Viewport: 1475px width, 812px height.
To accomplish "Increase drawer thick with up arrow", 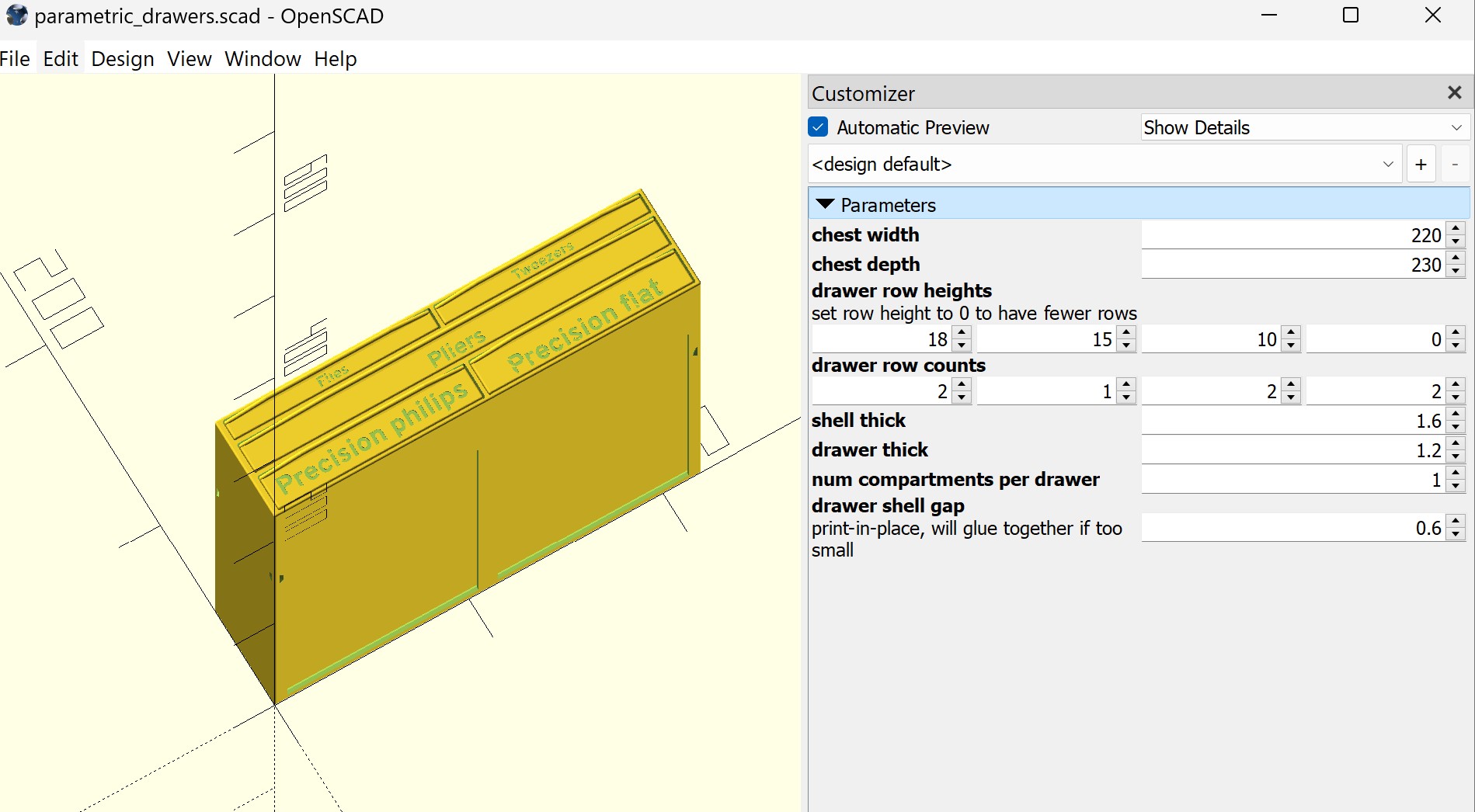I will pyautogui.click(x=1456, y=443).
